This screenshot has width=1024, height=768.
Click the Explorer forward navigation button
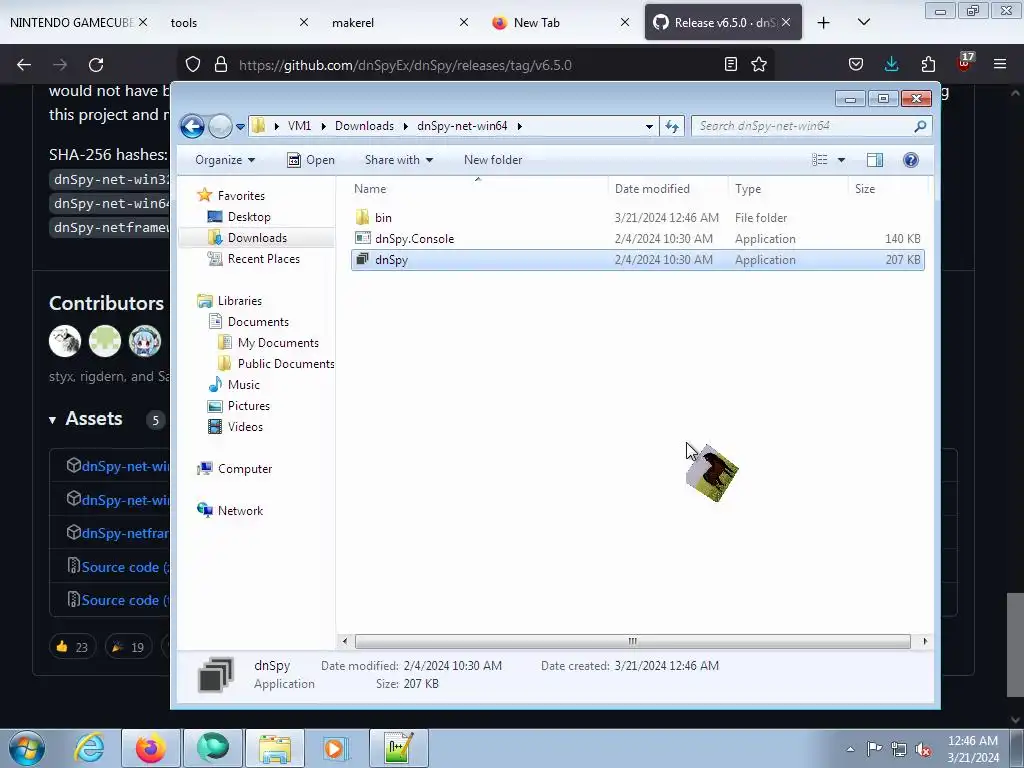click(x=220, y=126)
